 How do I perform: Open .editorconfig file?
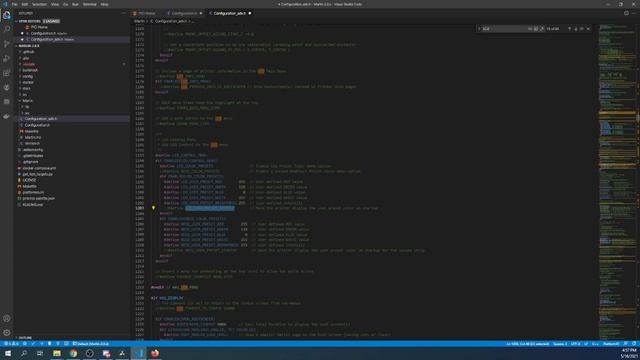tap(33, 150)
